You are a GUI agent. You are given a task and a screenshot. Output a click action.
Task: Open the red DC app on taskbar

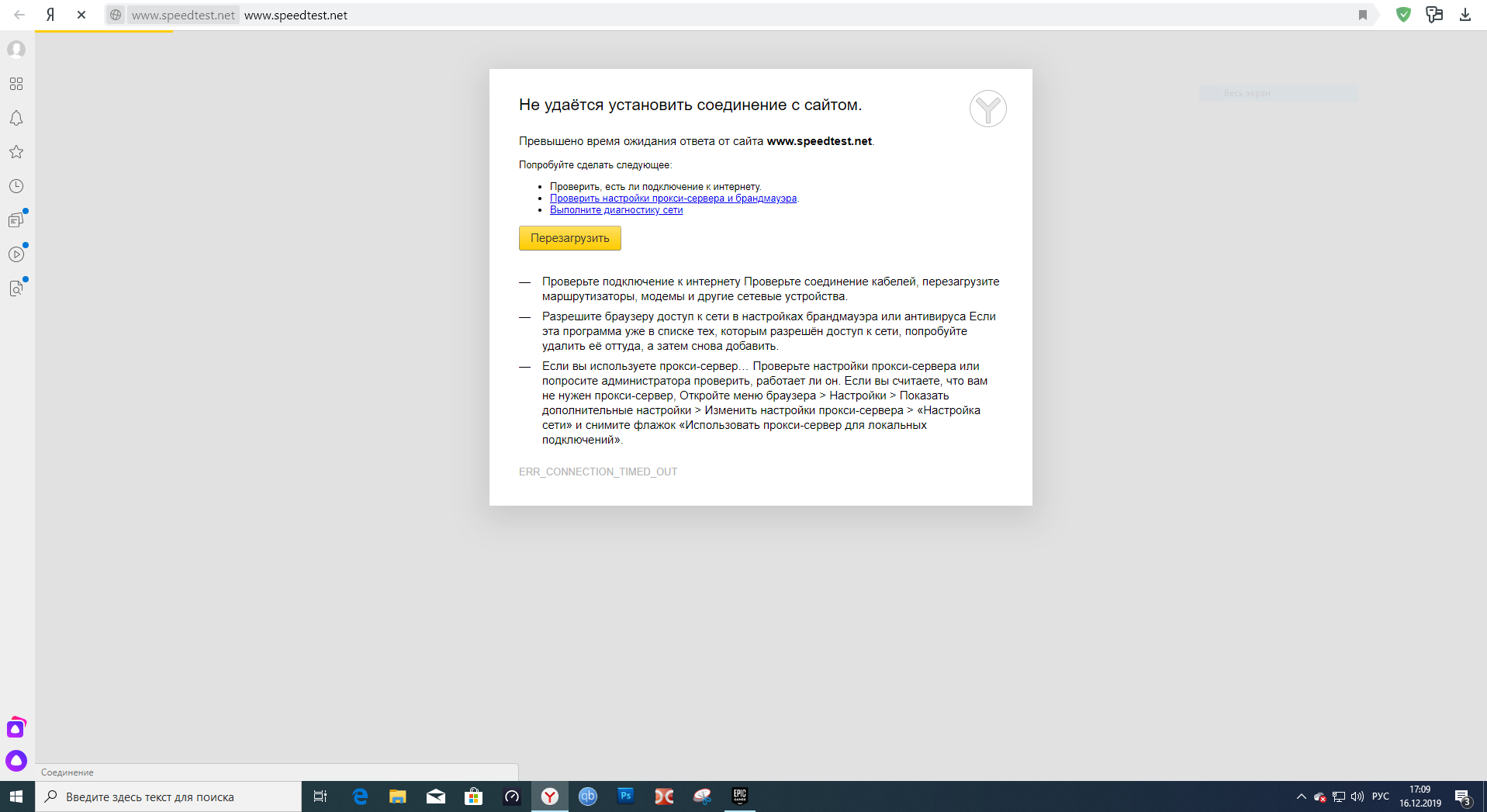tap(664, 796)
